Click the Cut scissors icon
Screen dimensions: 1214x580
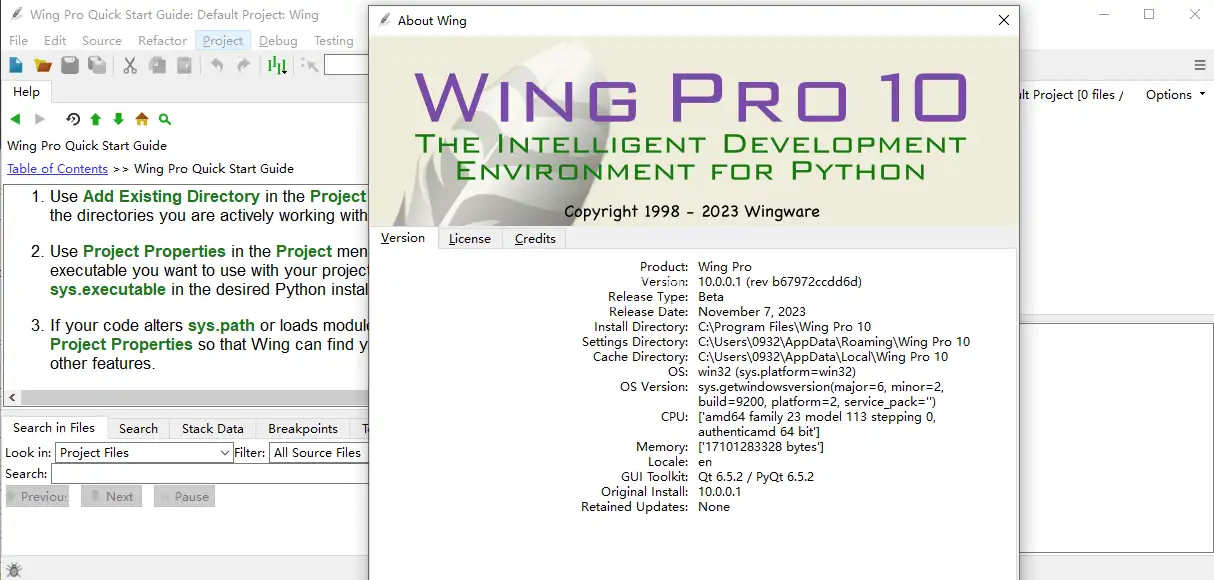click(129, 65)
